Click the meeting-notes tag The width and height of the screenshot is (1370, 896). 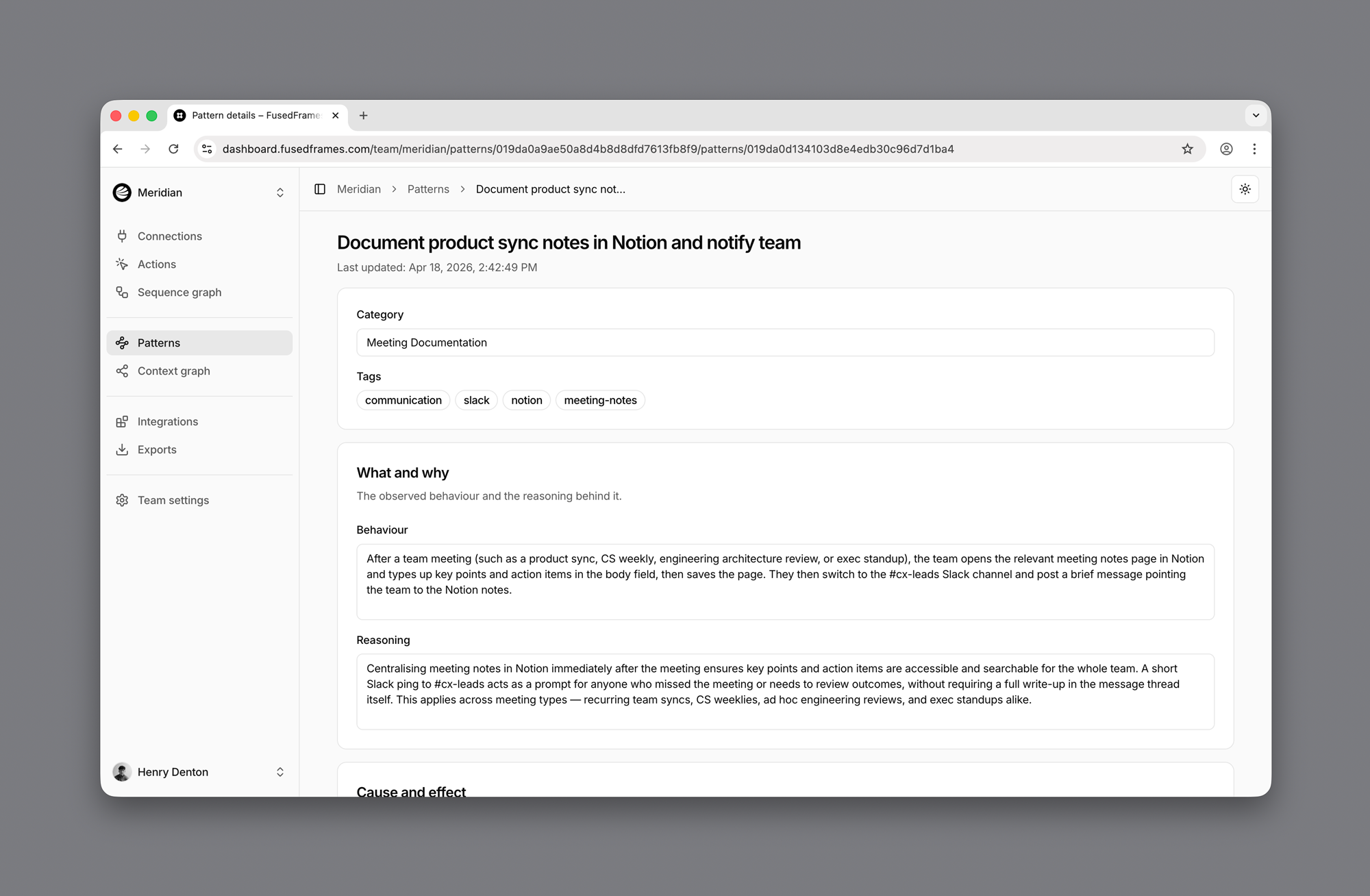pyautogui.click(x=600, y=400)
